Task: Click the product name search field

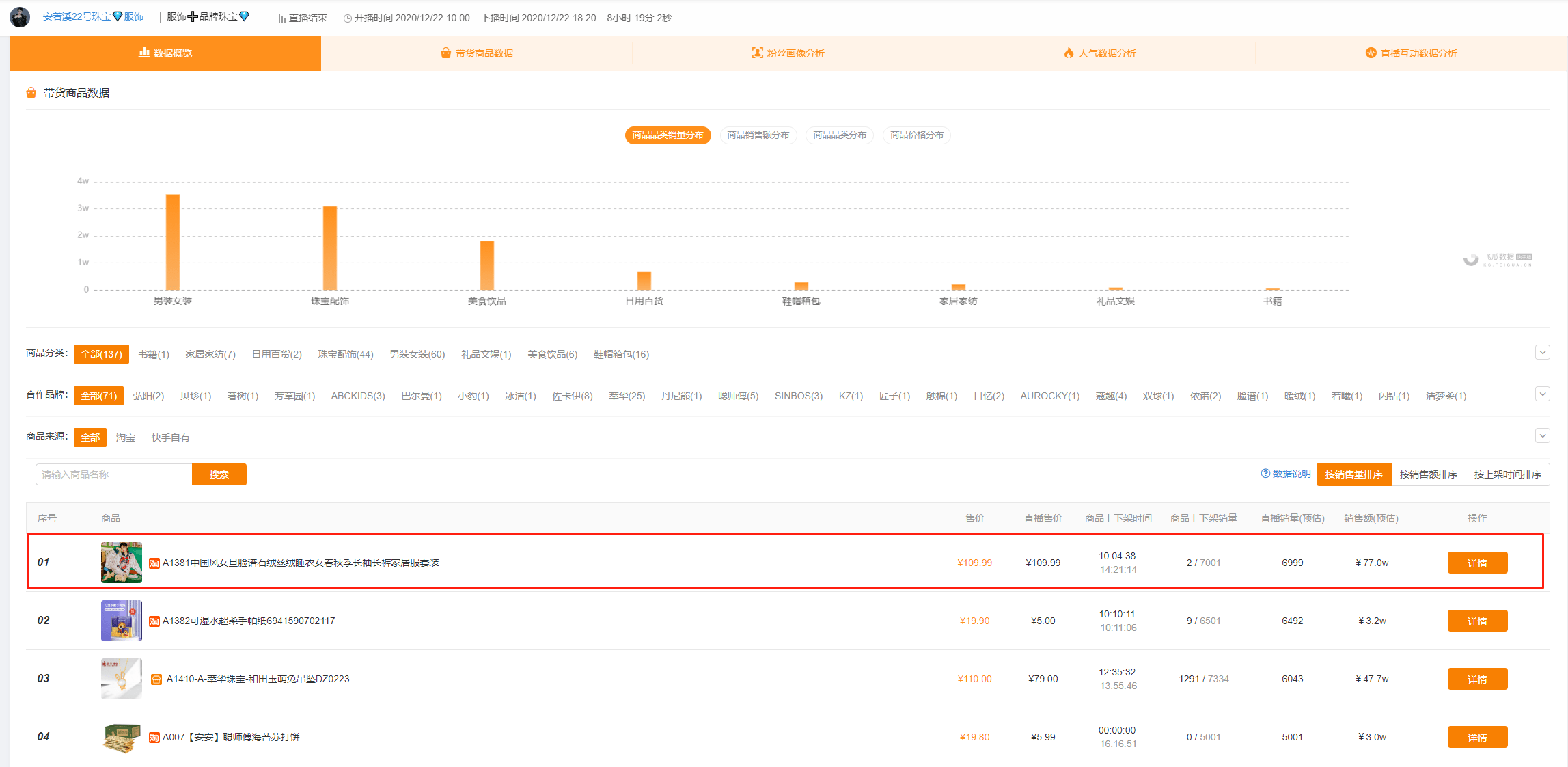Action: (x=113, y=474)
